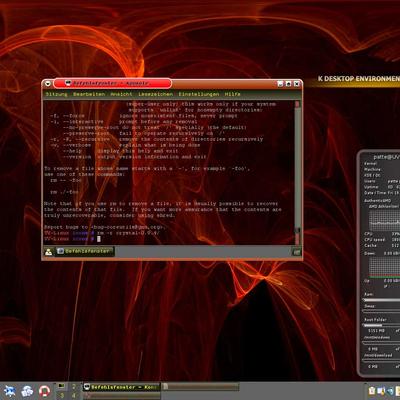Click the new session icon in Konsole's tab bar
Viewport: 400px width, 400px height.
[x=49, y=252]
